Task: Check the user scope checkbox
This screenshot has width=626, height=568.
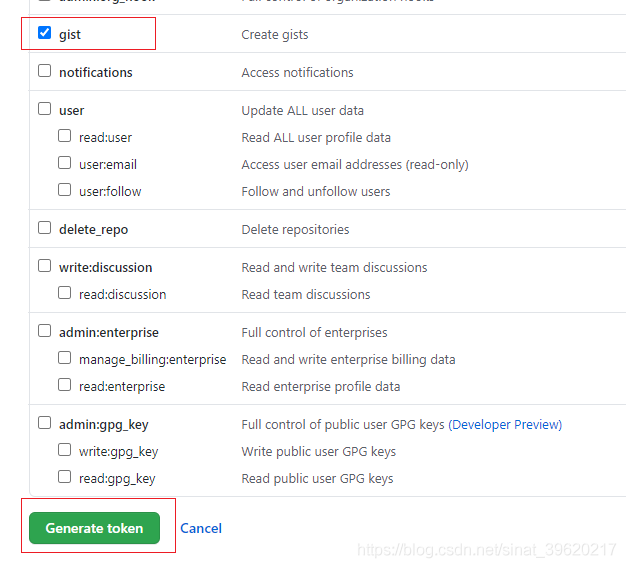Action: 44,109
